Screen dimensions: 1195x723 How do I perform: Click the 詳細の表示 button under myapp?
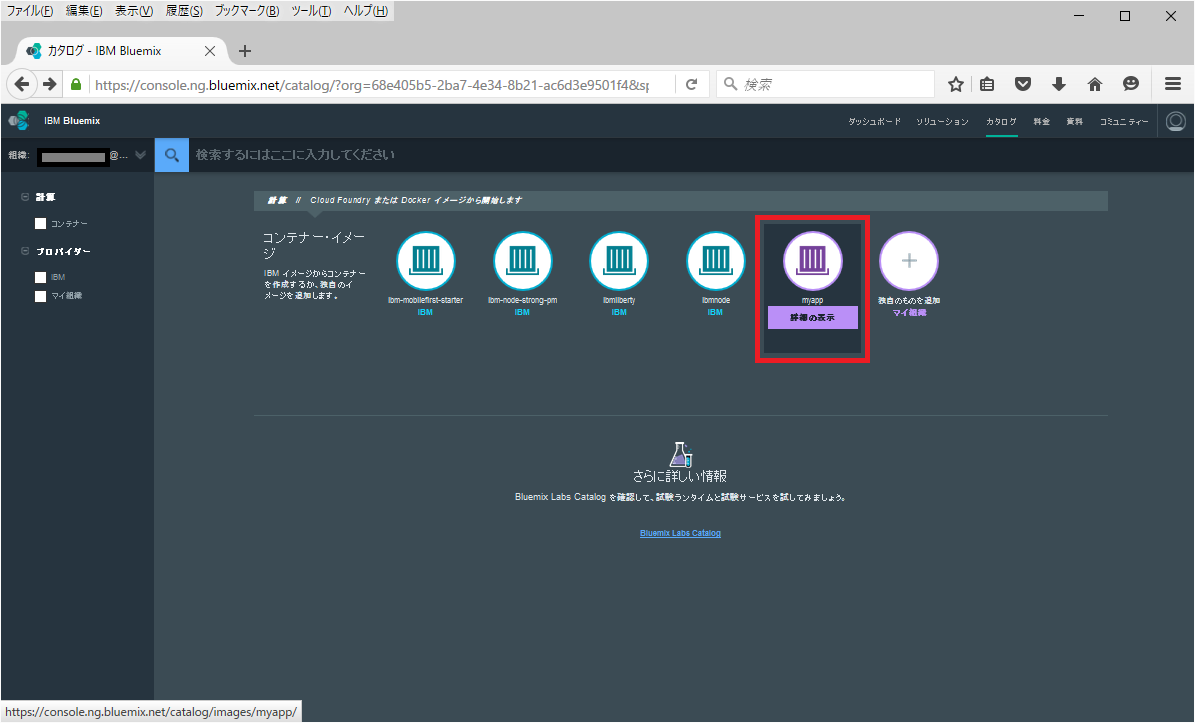click(x=812, y=318)
